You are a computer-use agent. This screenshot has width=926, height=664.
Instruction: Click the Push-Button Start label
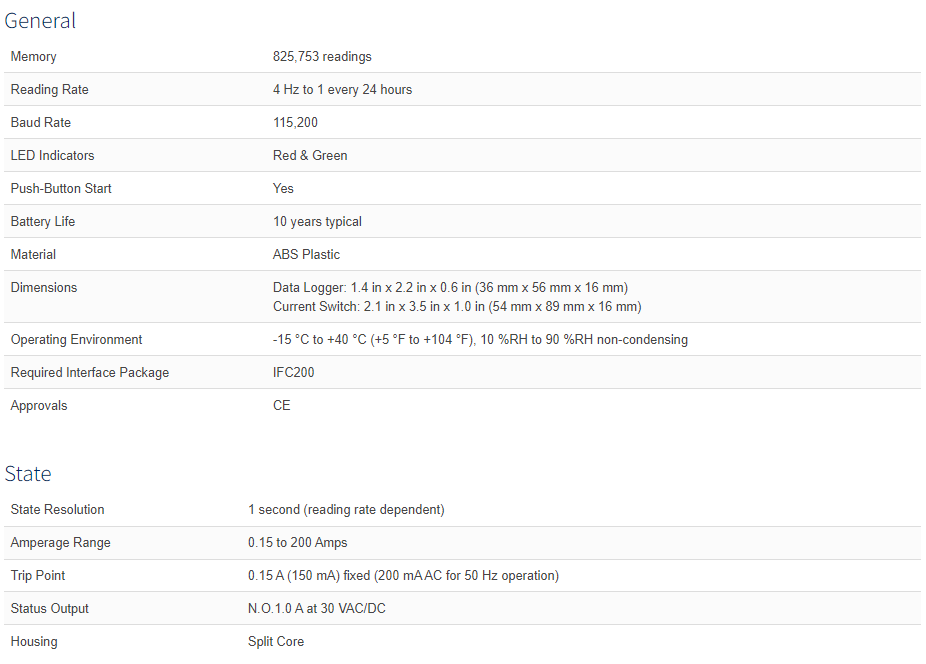[x=61, y=189]
